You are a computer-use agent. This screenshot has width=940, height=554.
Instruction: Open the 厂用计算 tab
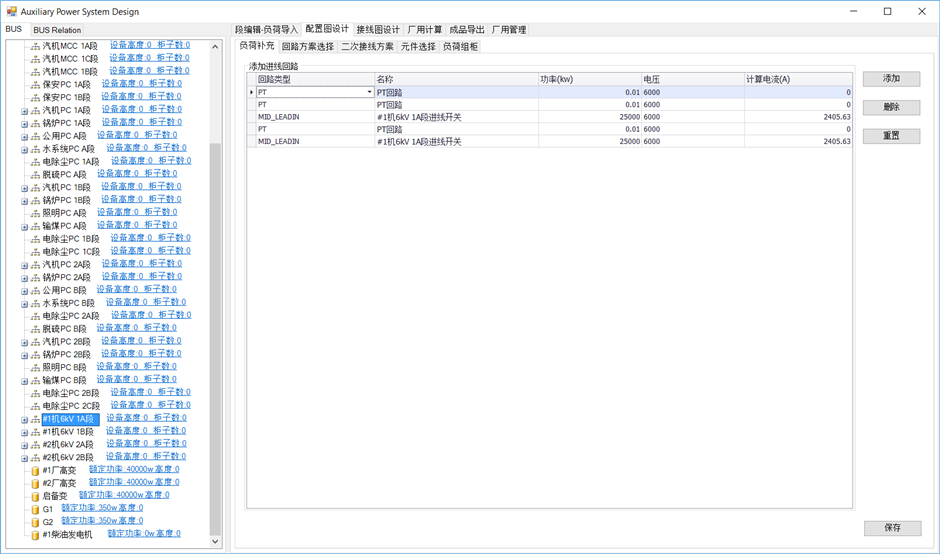point(425,29)
